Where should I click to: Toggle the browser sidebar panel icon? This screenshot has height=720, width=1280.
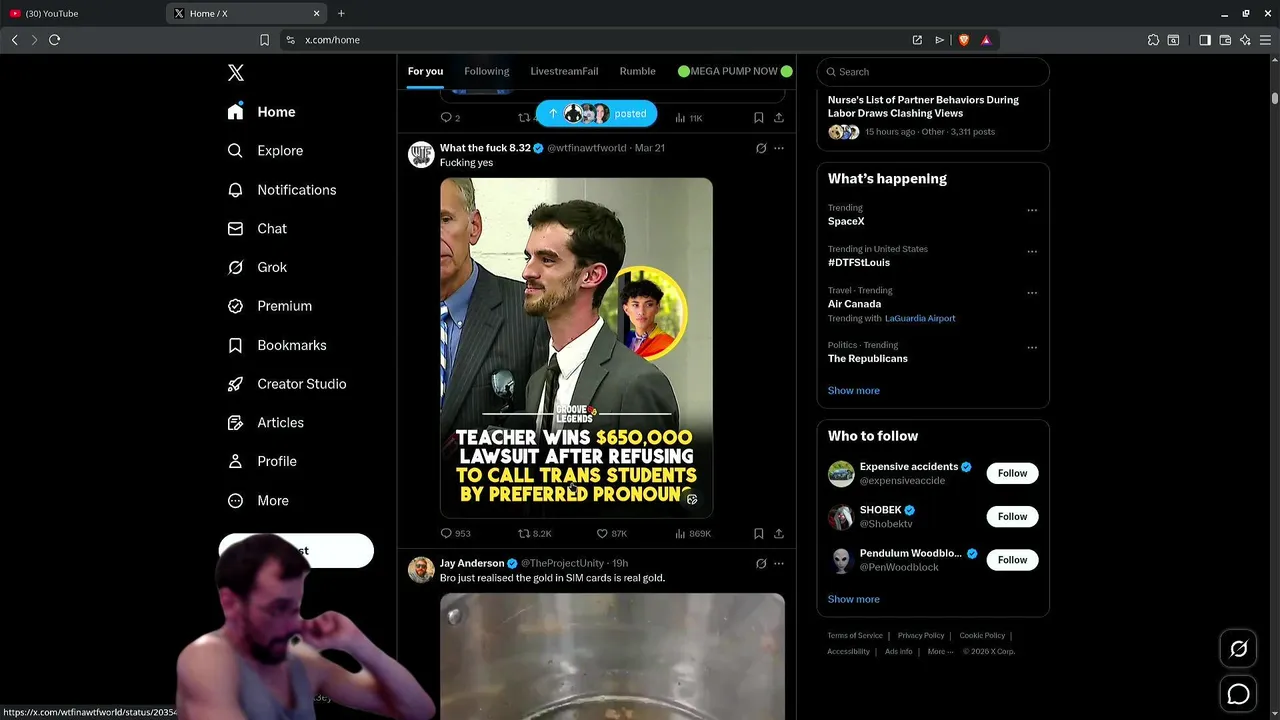1205,40
